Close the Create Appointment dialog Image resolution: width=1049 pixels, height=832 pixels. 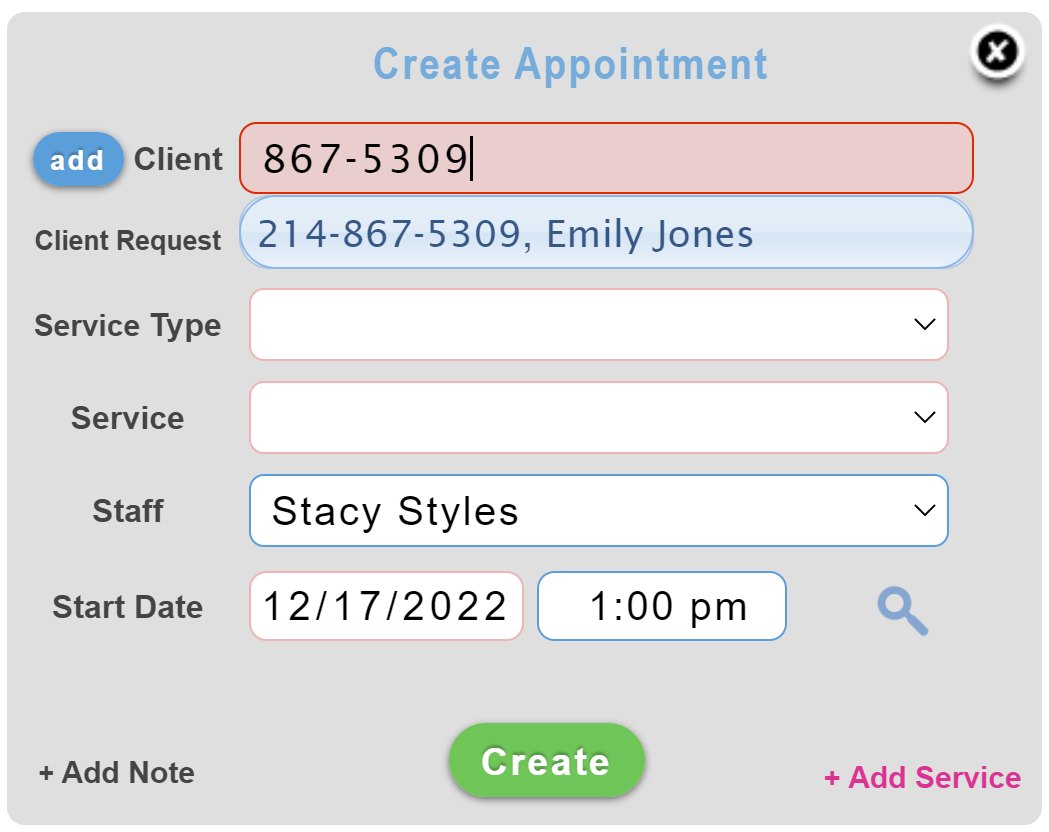pos(997,51)
